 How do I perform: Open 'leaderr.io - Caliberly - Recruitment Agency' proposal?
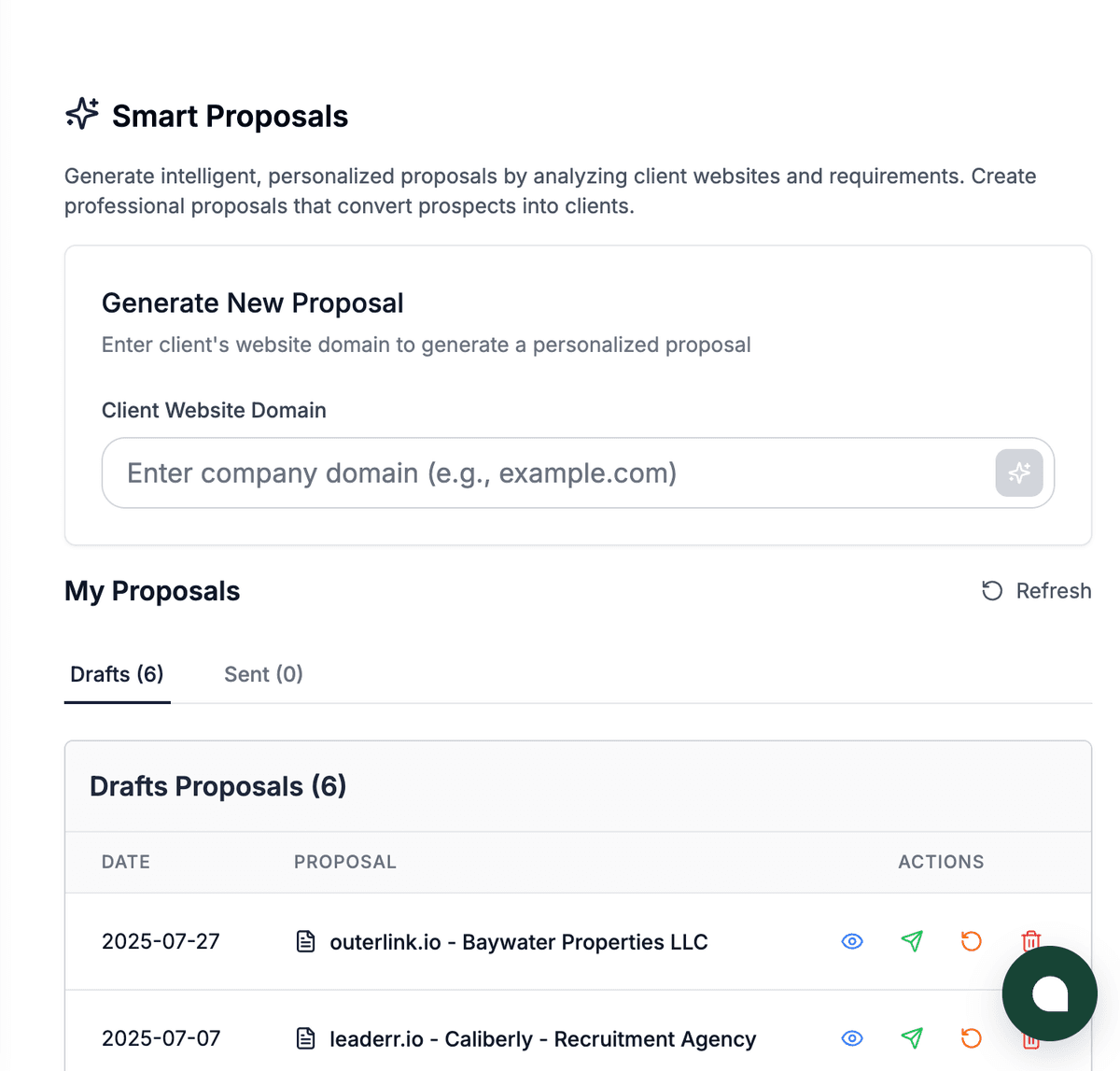(x=543, y=1039)
